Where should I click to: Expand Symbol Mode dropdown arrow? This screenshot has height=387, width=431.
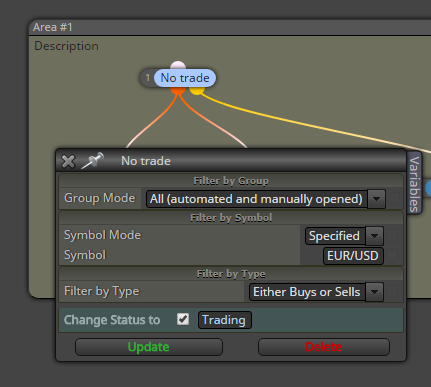point(374,236)
